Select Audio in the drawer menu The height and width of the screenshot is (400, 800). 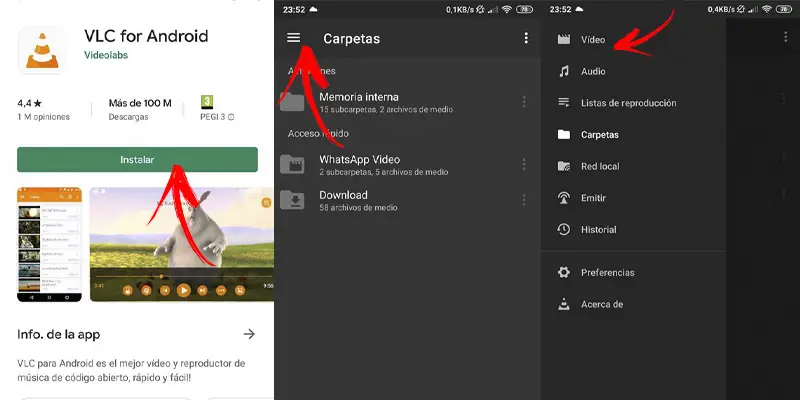[633, 71]
